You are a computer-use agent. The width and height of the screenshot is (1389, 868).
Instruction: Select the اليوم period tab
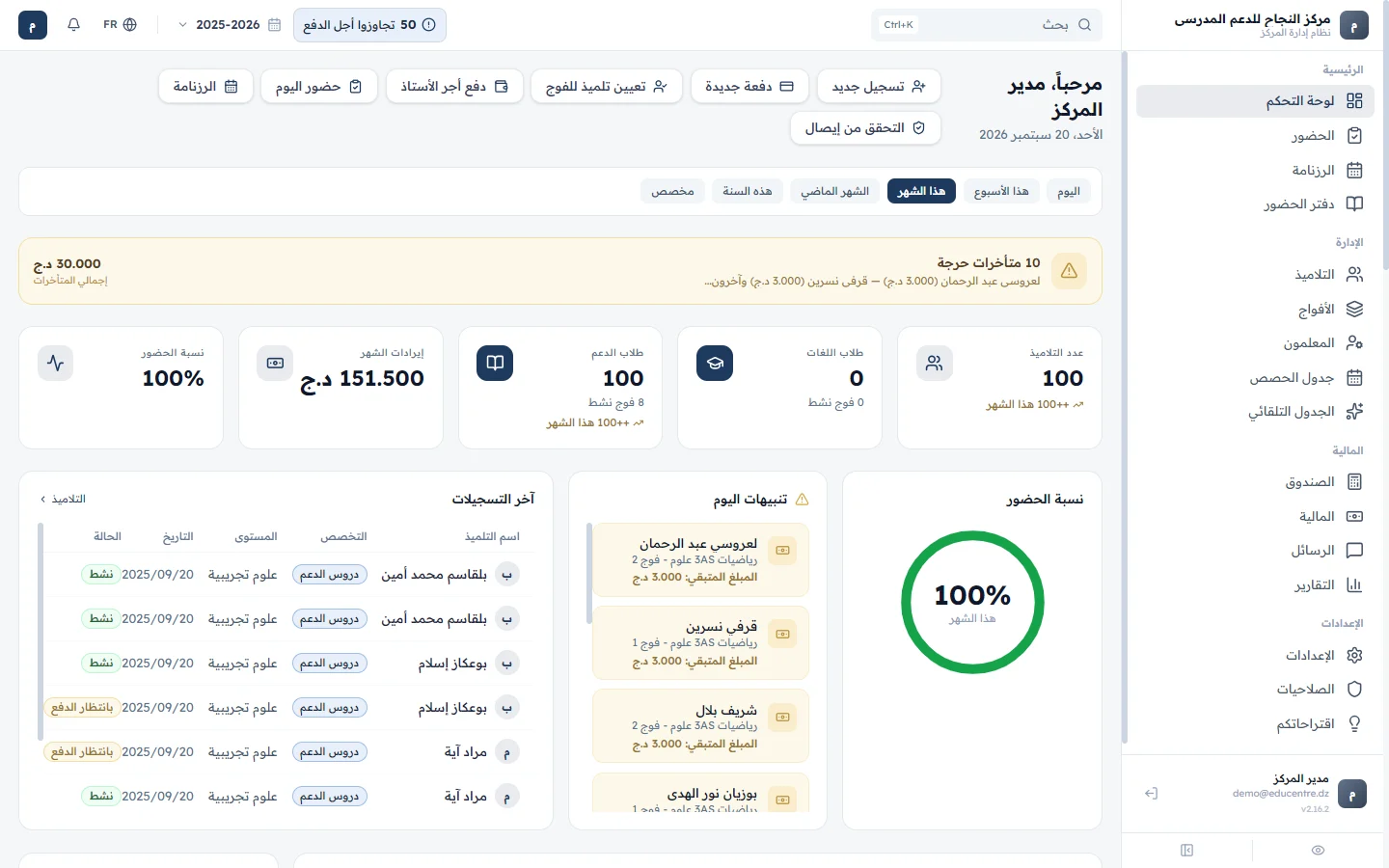(x=1069, y=191)
